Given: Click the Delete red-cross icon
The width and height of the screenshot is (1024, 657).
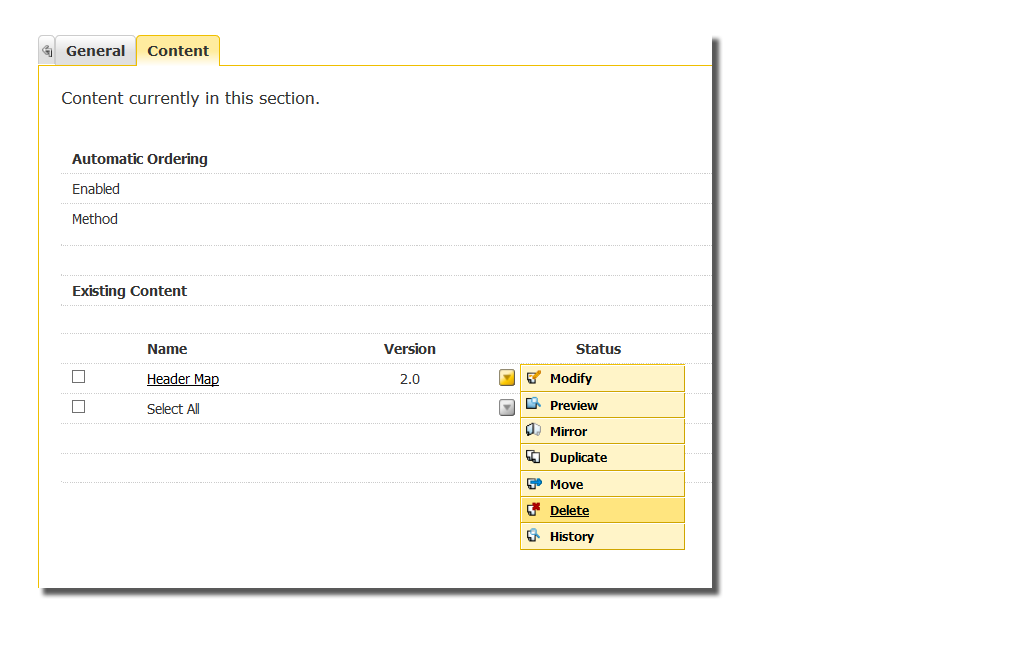Looking at the screenshot, I should tap(534, 510).
